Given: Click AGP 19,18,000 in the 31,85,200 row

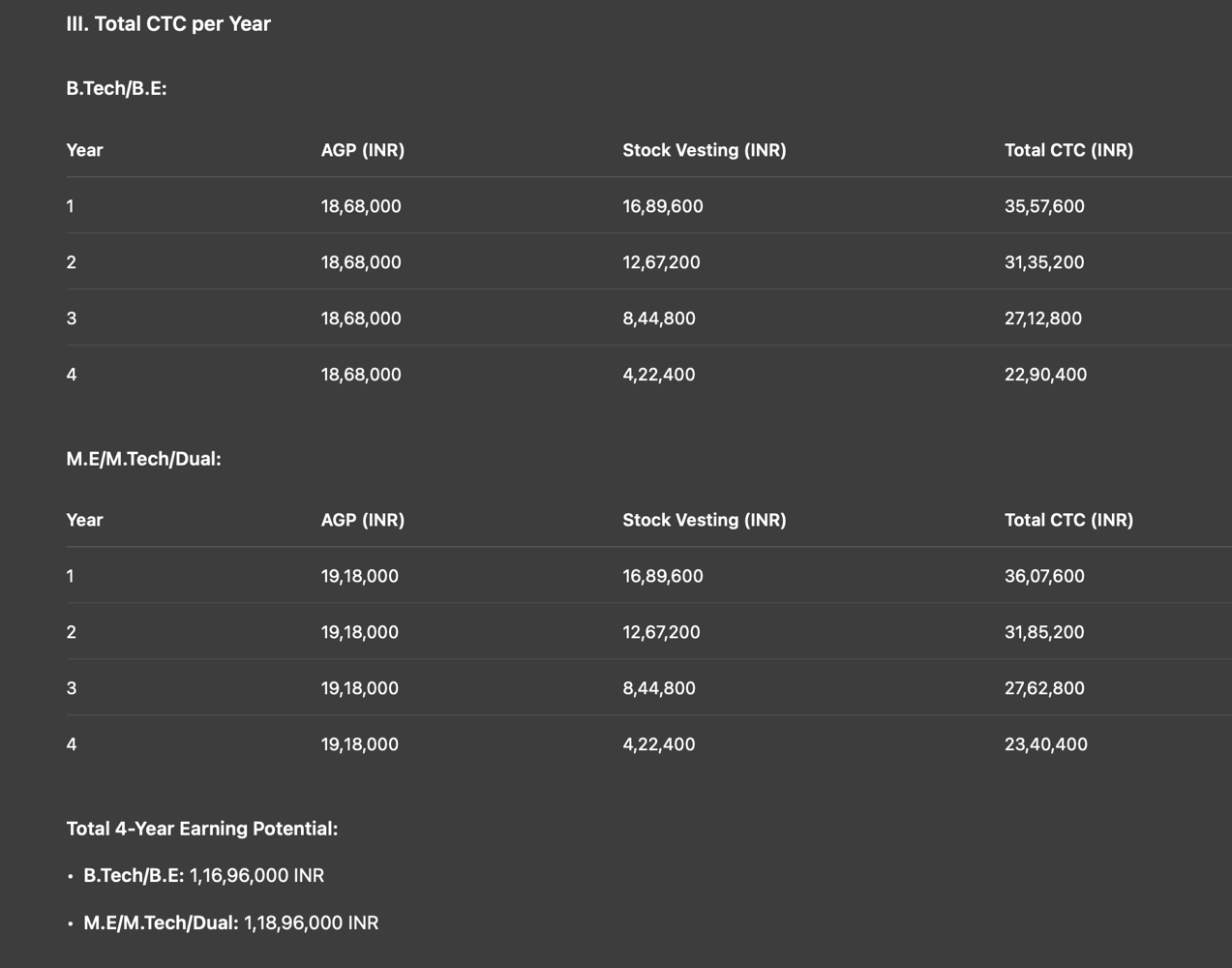Looking at the screenshot, I should 360,632.
